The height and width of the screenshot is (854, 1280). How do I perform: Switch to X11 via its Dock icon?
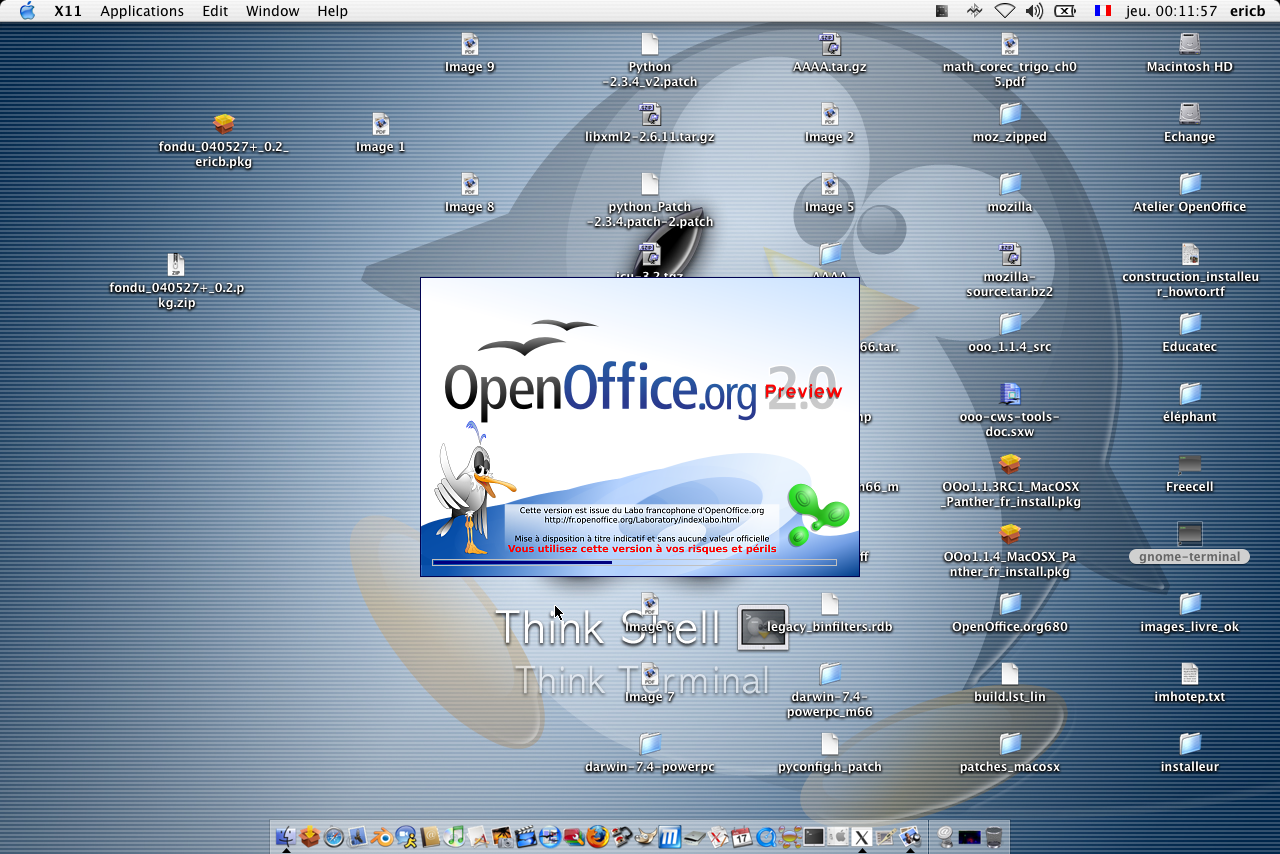click(861, 837)
